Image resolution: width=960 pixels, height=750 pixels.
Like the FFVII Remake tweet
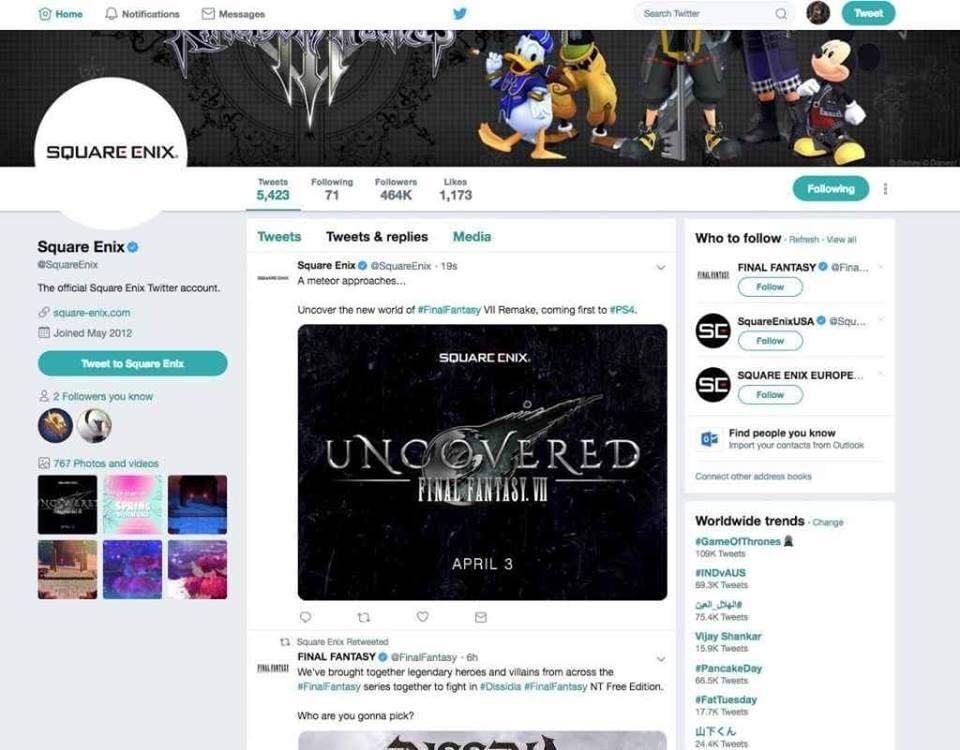[x=422, y=617]
